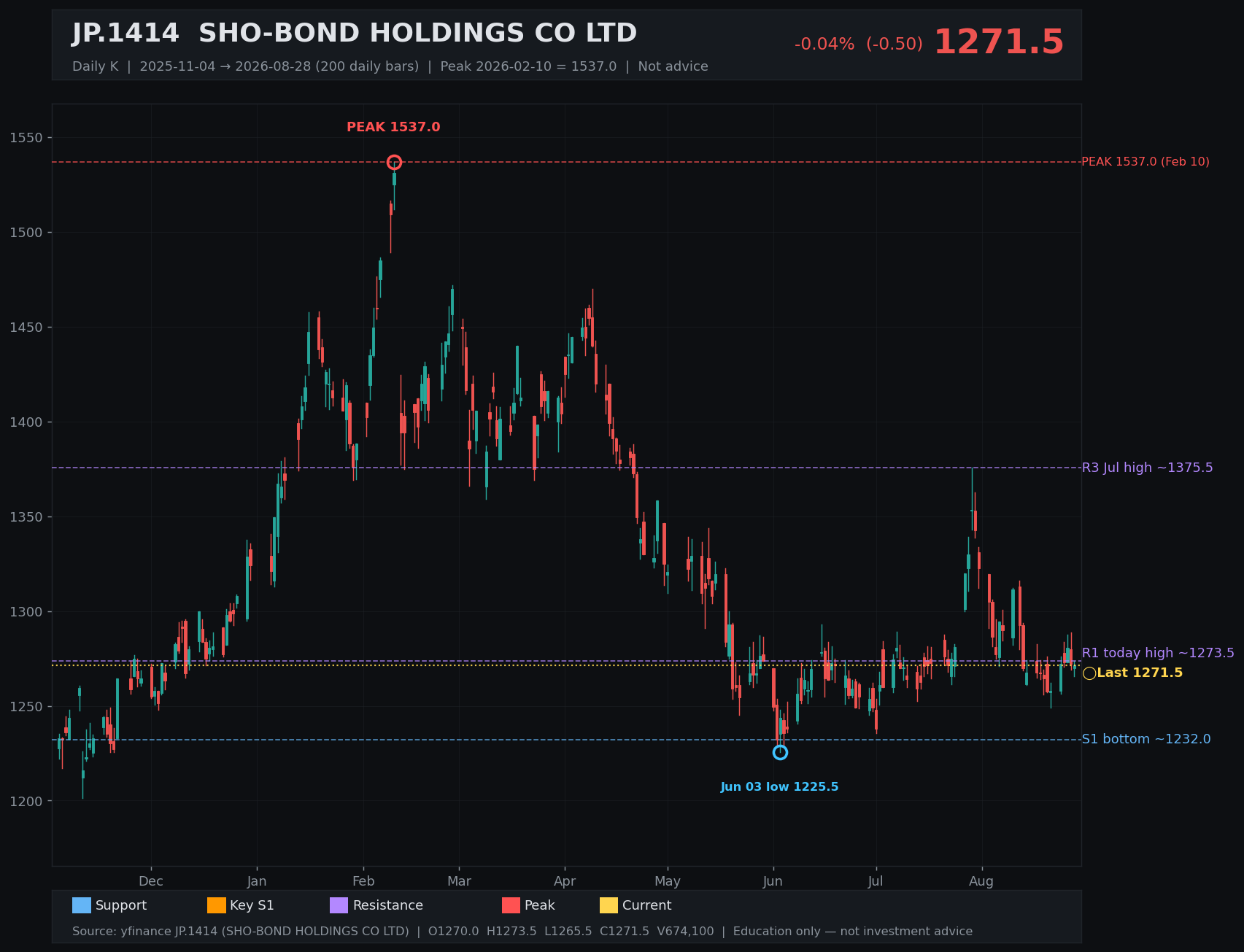Click the red Peak legend swatch
The image size is (1244, 952).
(x=511, y=905)
